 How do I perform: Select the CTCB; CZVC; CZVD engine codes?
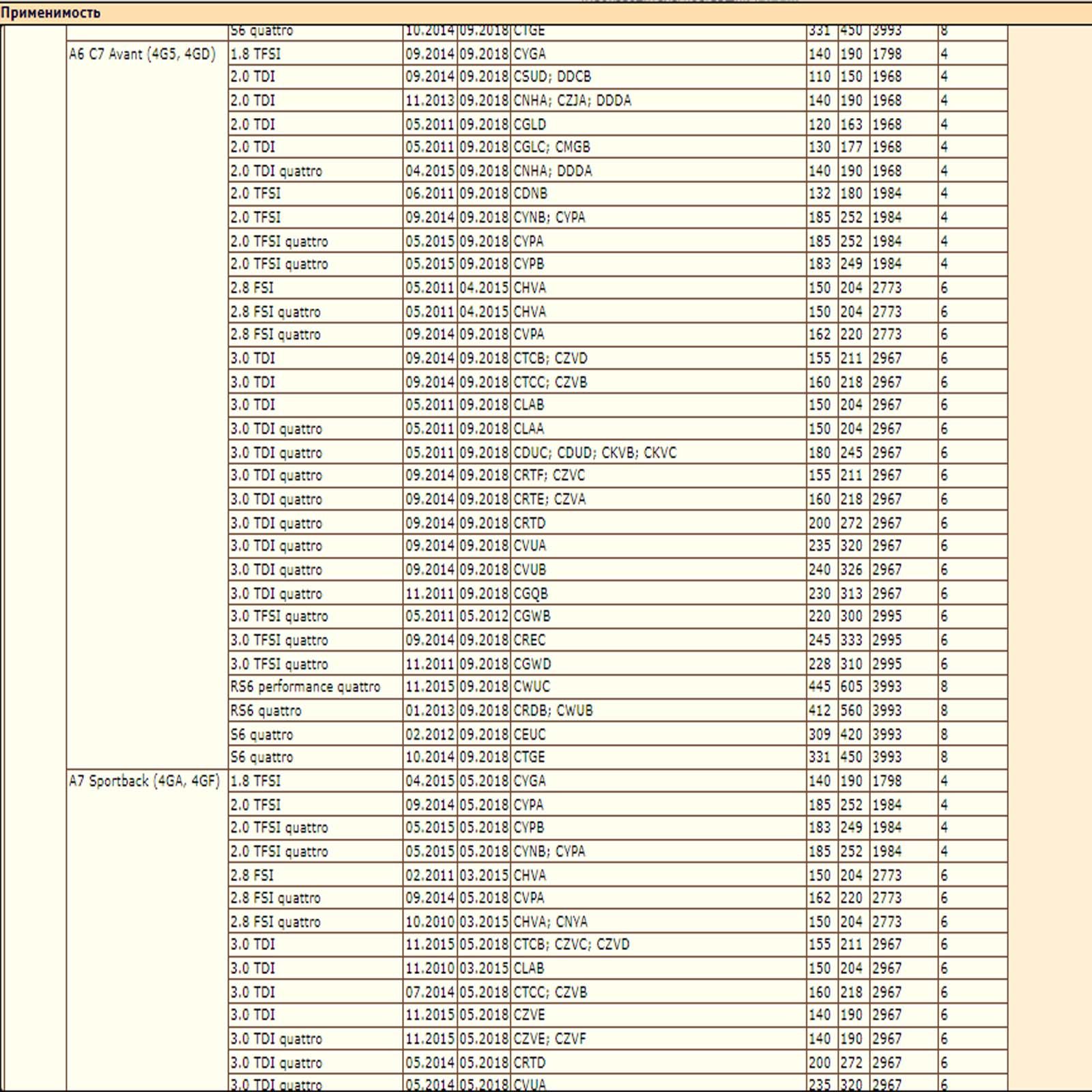[x=571, y=945]
